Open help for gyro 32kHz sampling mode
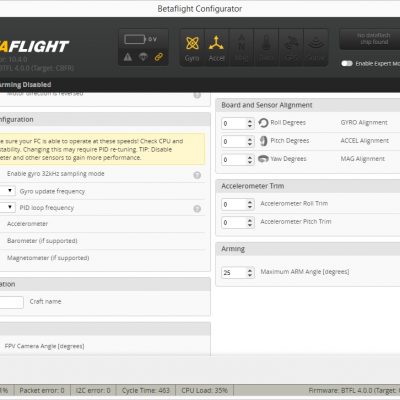400x400 pixels. 197,175
